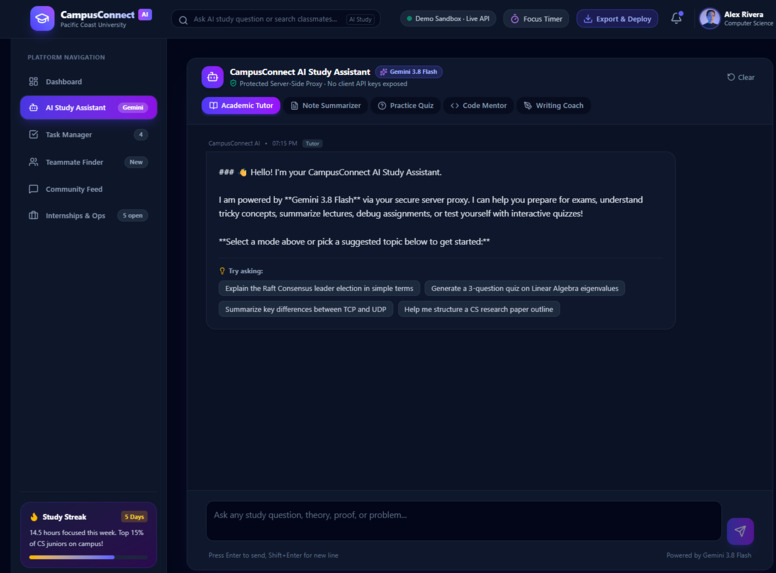This screenshot has width=776, height=573.
Task: Open Internships & Ops in sidebar
Action: pyautogui.click(x=89, y=216)
